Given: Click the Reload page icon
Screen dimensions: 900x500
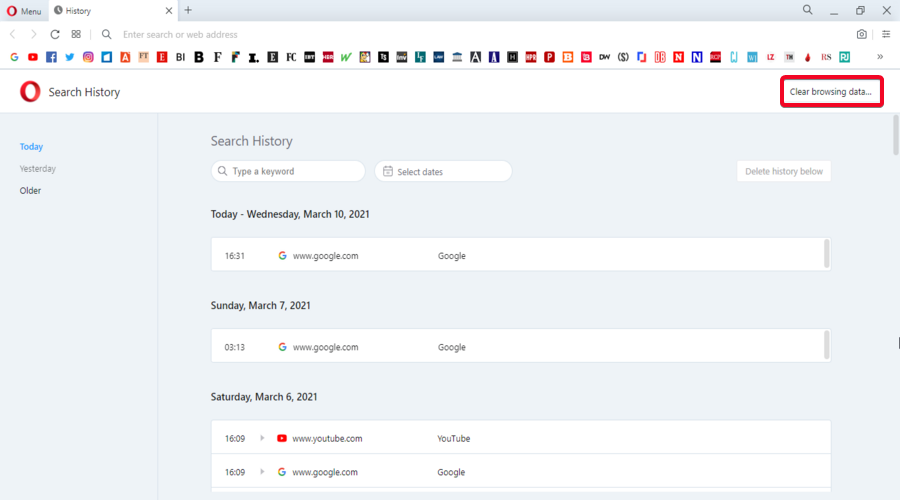Looking at the screenshot, I should point(55,34).
